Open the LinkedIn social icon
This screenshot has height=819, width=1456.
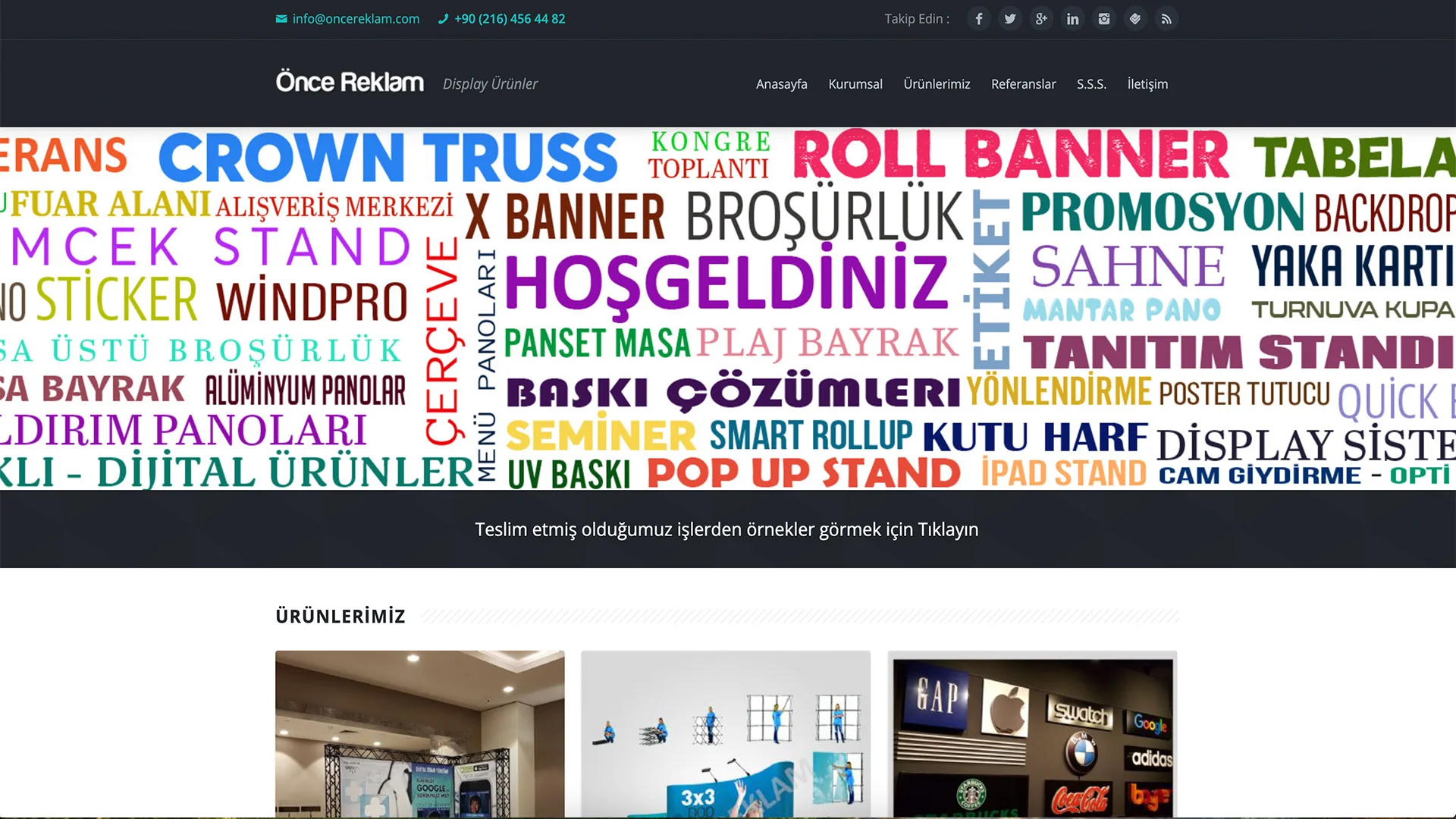[x=1072, y=19]
